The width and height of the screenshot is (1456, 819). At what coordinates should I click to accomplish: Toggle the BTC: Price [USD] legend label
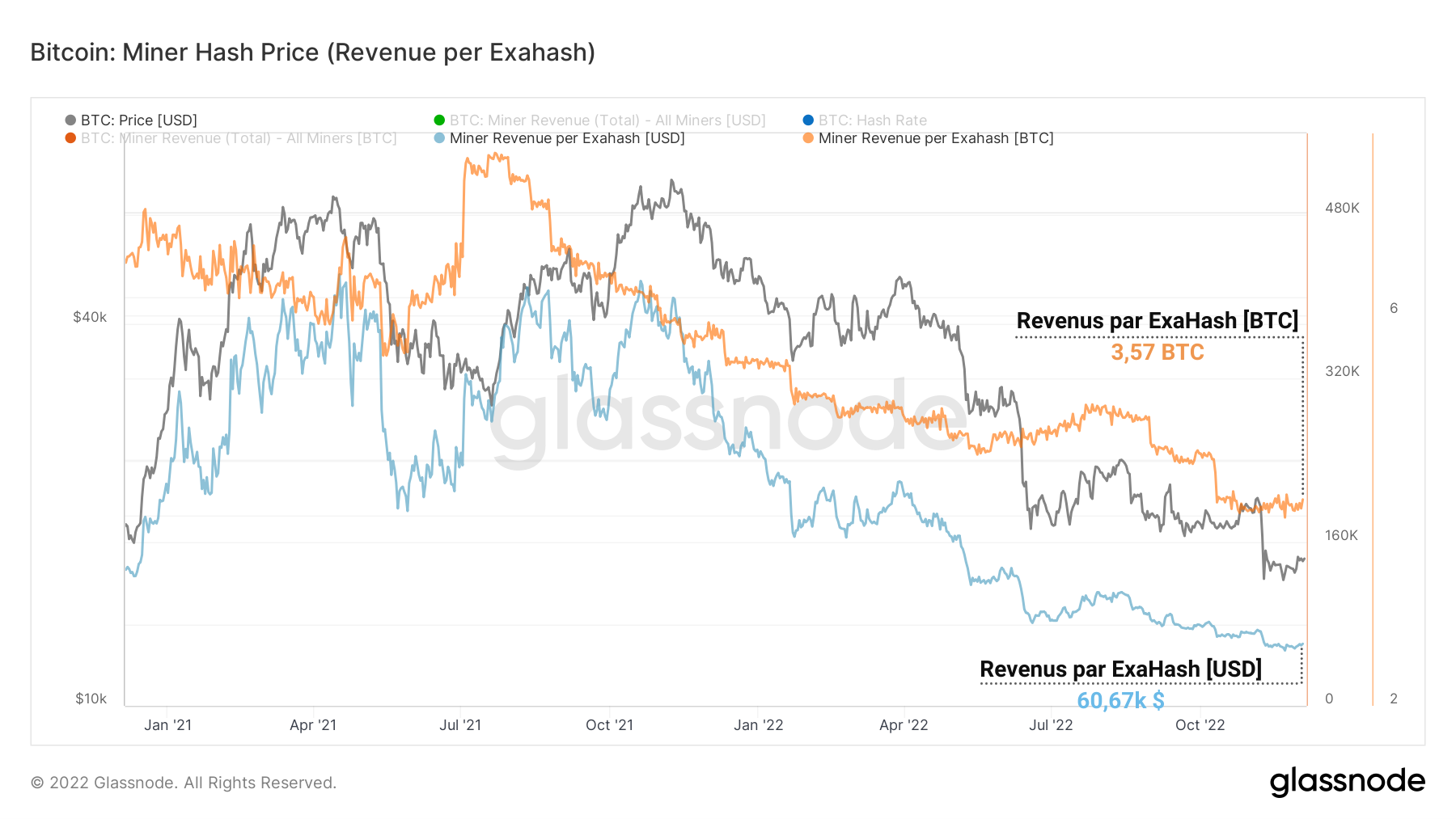138,120
